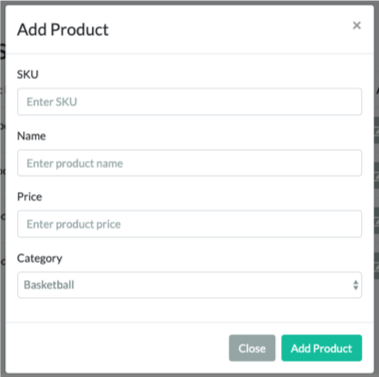
Task: Click empty footer area left of Close button
Action: point(117,348)
